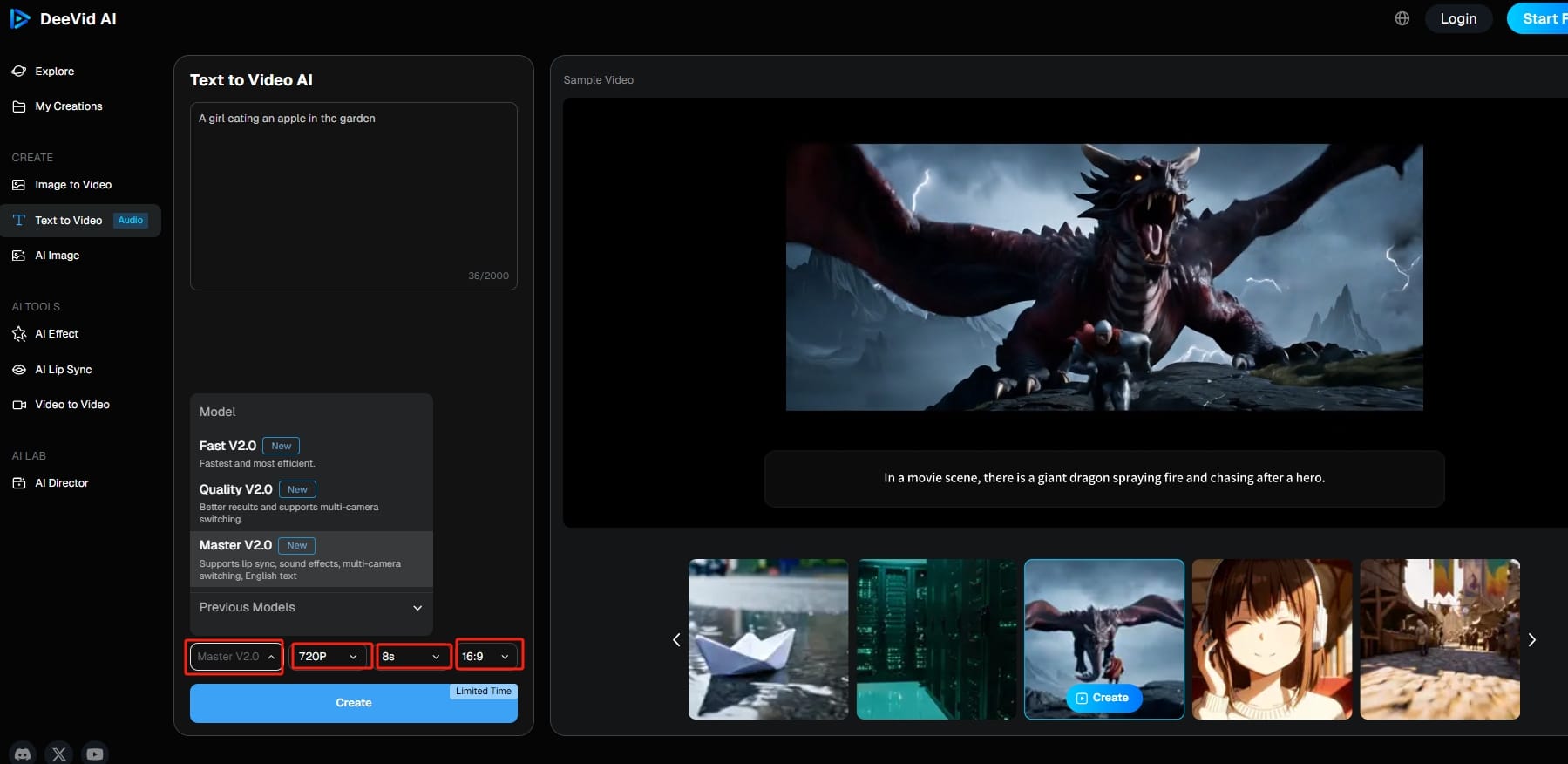Click the New badge beside Fast V2.0
The width and height of the screenshot is (1568, 764).
[281, 446]
